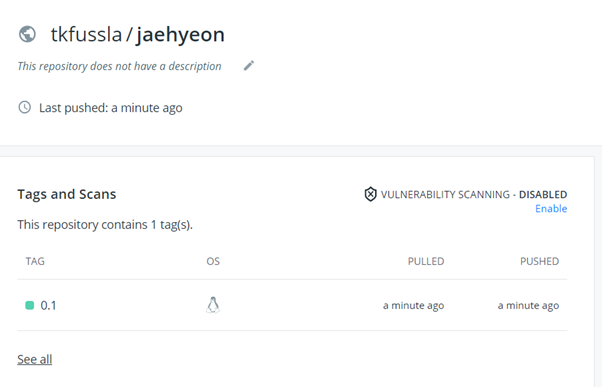Viewport: 602px width, 387px height.
Task: Click the pencil icon to edit description
Action: click(x=249, y=66)
